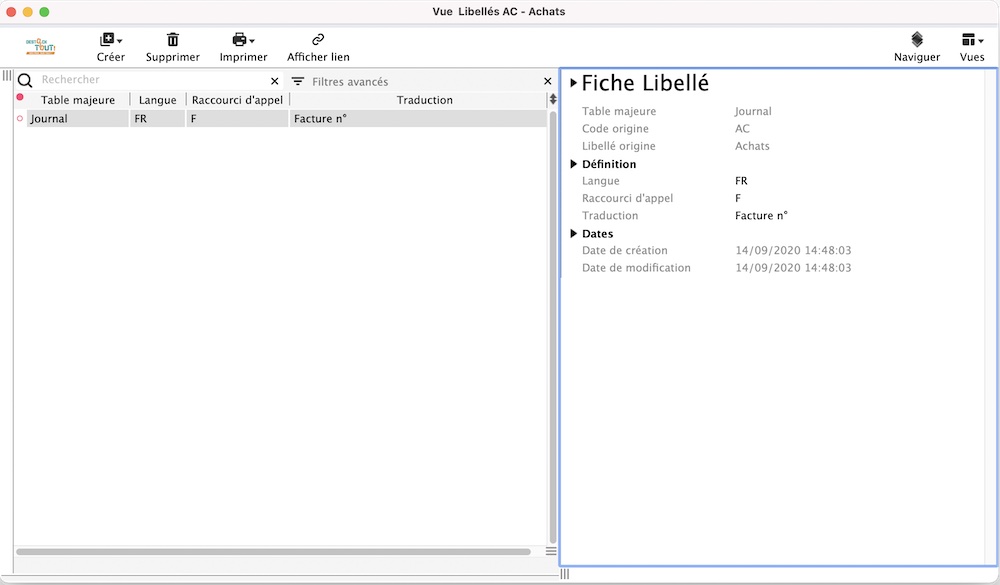Open the Naviguer layers icon
1000x585 pixels.
916,40
